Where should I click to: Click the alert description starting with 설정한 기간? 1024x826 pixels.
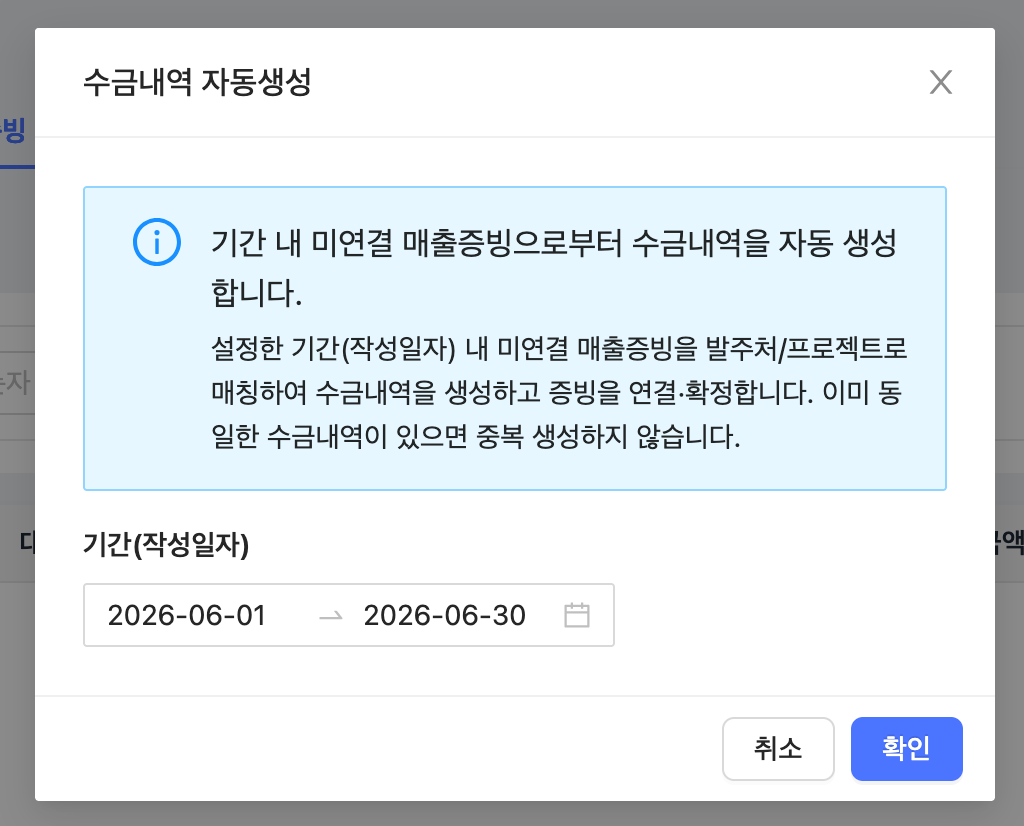(x=559, y=392)
